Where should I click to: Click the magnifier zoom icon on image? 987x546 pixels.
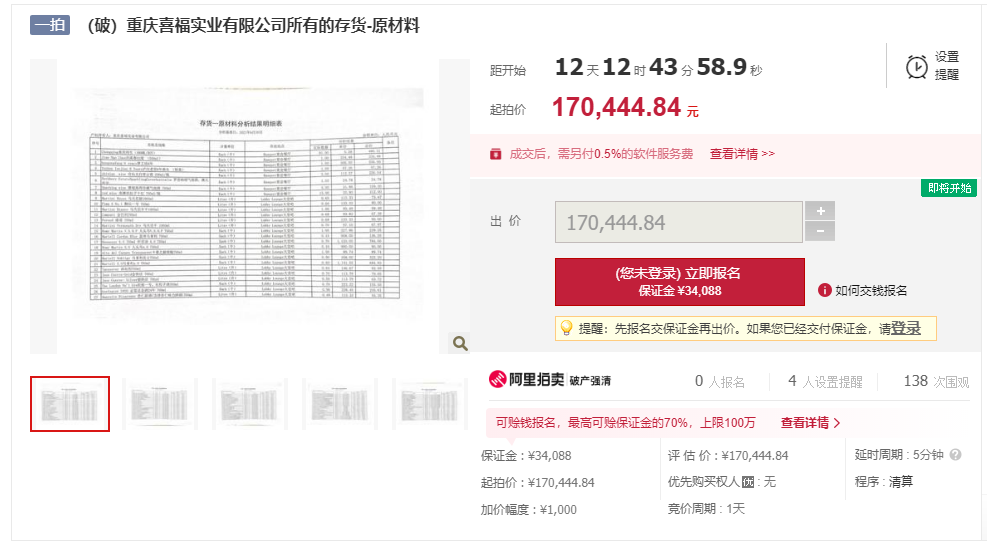click(460, 343)
